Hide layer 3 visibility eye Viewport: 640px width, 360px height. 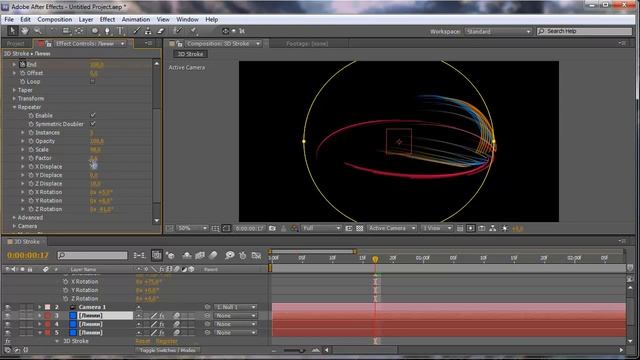tap(7, 316)
